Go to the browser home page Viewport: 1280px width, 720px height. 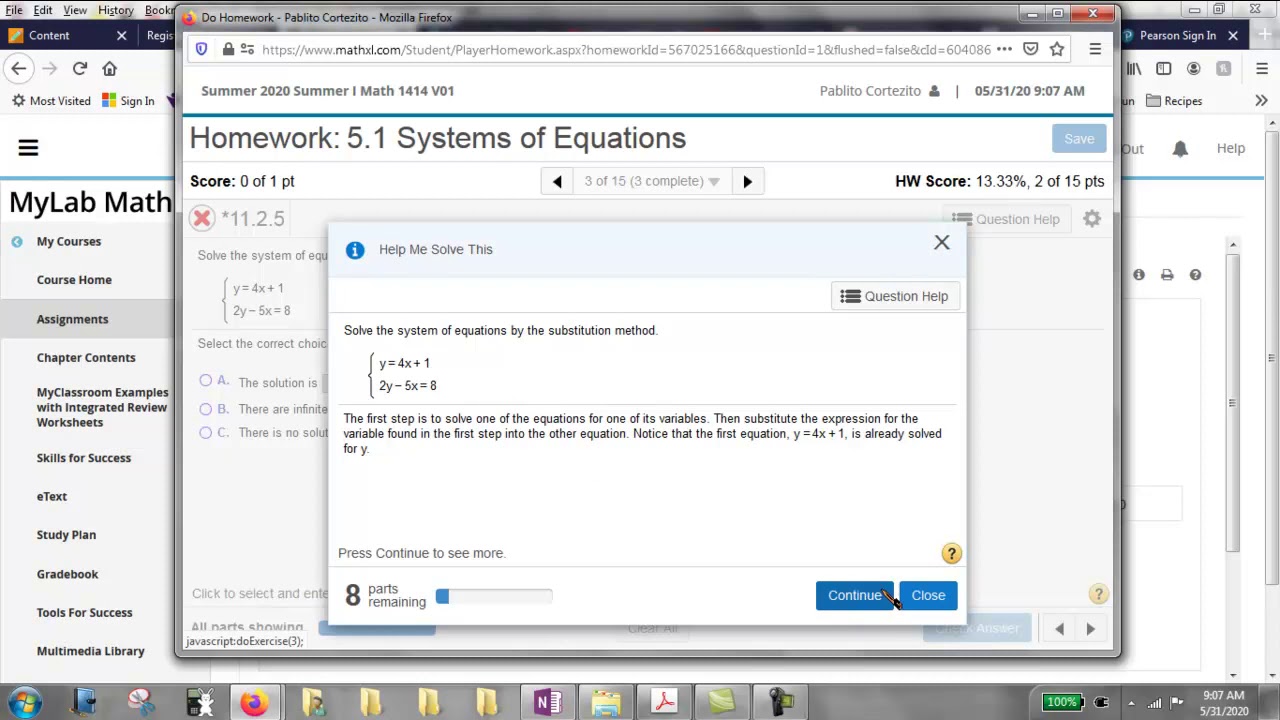click(x=109, y=68)
